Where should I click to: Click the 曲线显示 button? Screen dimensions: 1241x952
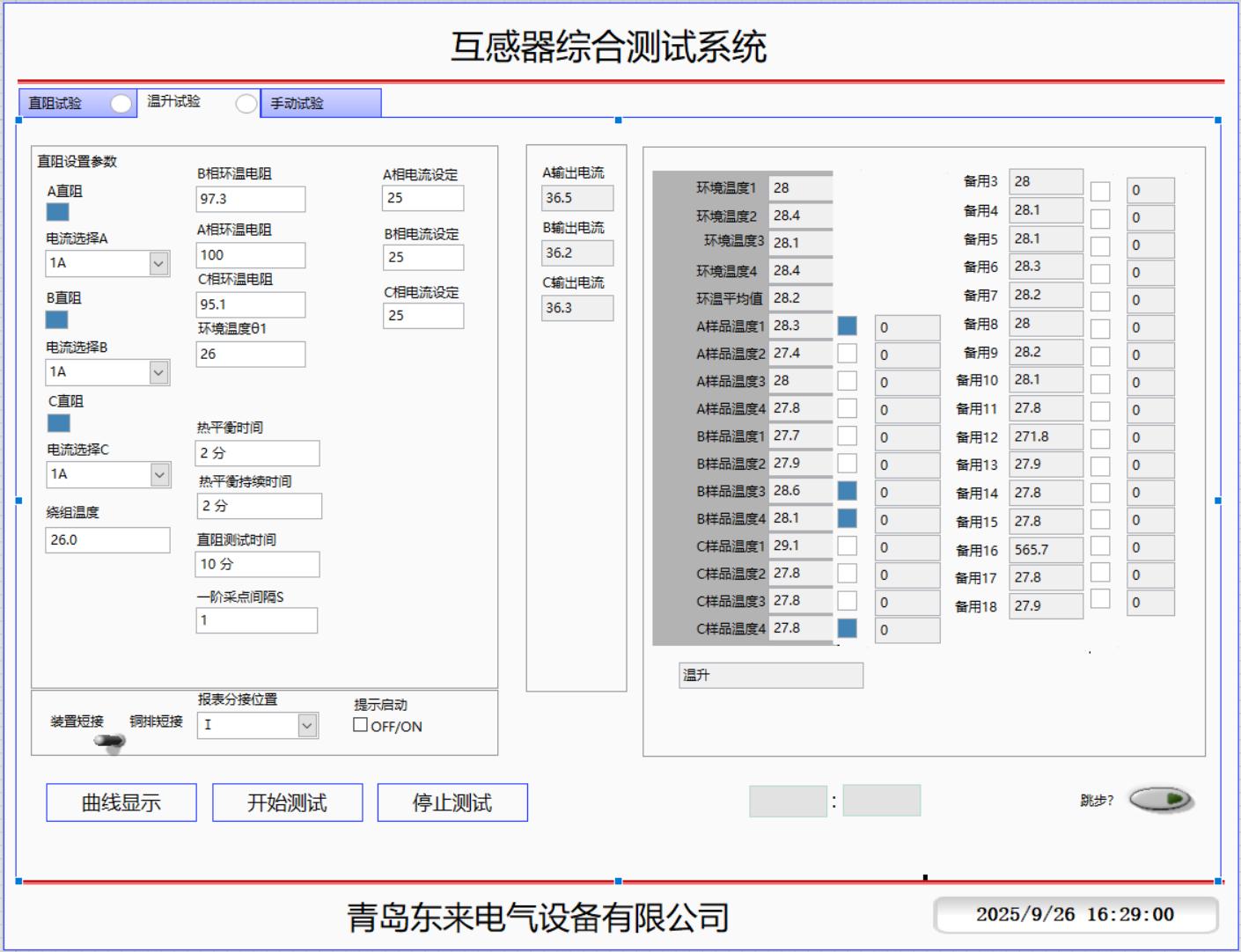point(121,802)
